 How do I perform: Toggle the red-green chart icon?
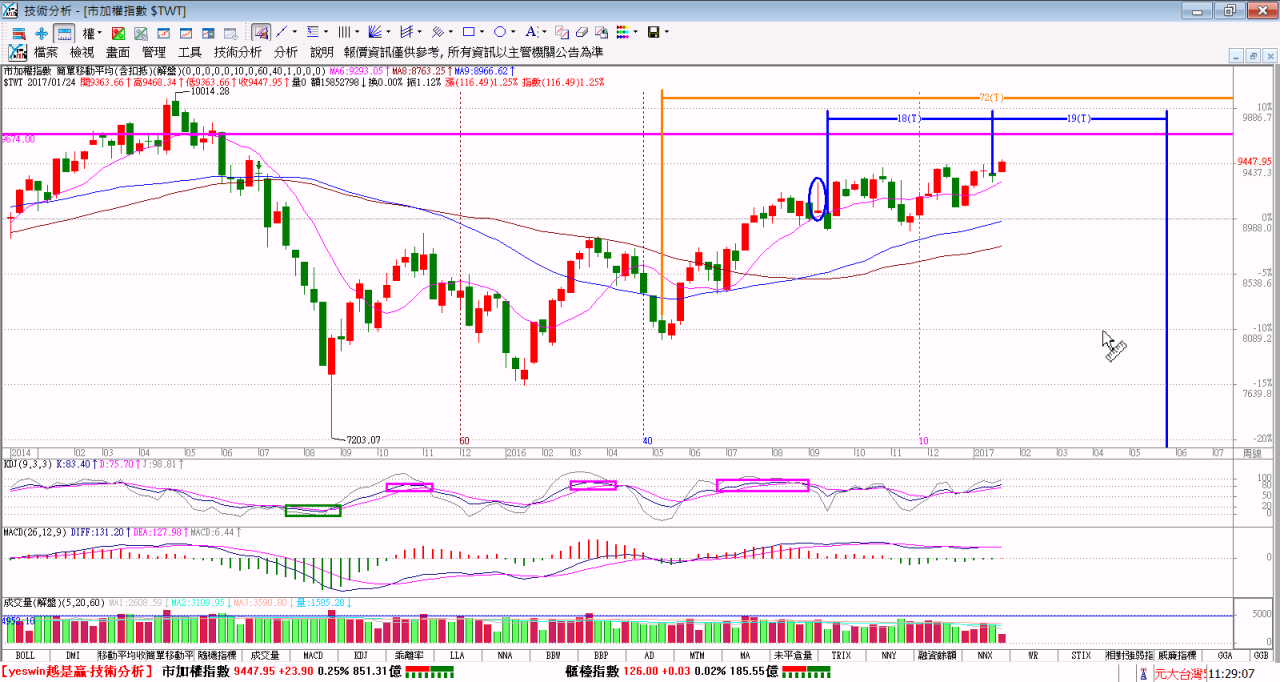coord(117,33)
